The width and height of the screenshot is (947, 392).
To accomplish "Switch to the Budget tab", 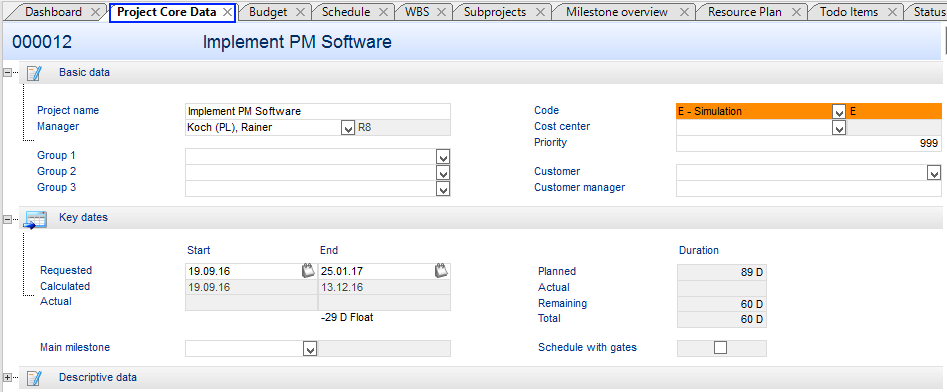I will (x=268, y=12).
